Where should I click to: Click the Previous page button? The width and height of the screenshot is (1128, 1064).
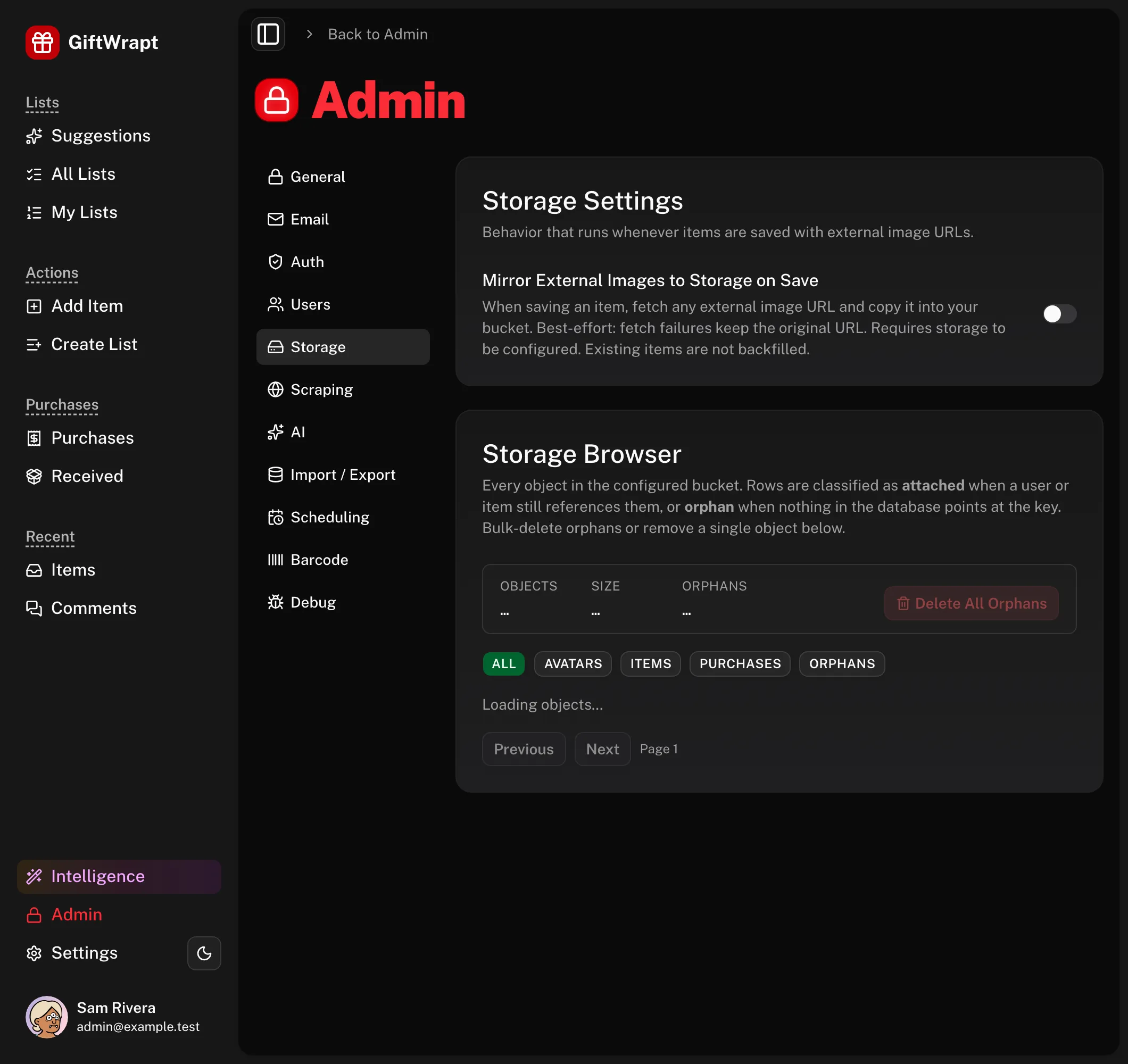[523, 749]
